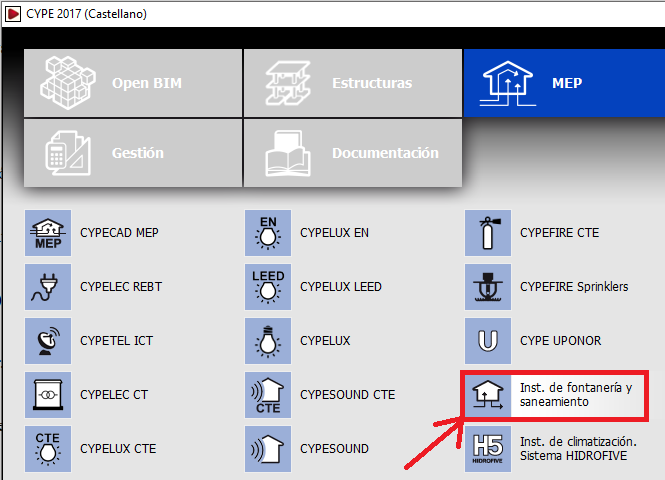Select the CYPELUX EN label
The height and width of the screenshot is (480, 665).
click(335, 233)
